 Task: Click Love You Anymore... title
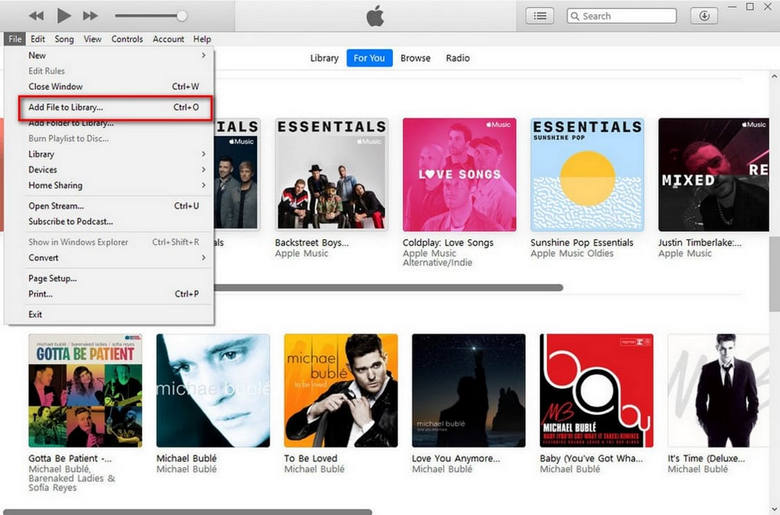click(x=456, y=458)
